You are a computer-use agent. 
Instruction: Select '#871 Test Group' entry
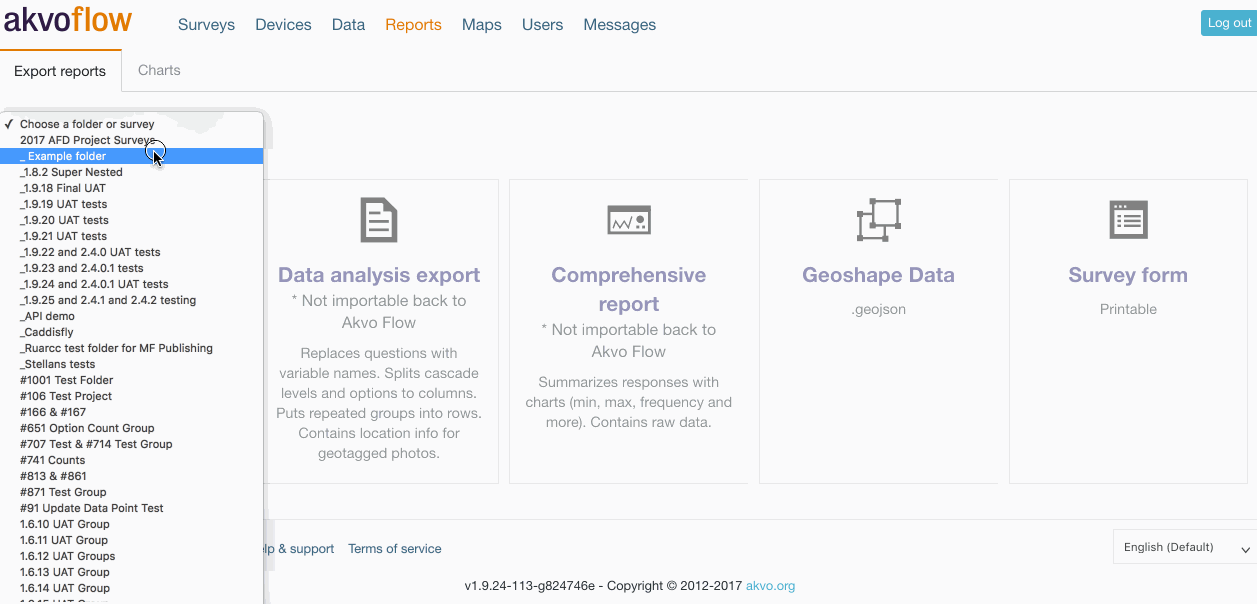[x=132, y=492]
